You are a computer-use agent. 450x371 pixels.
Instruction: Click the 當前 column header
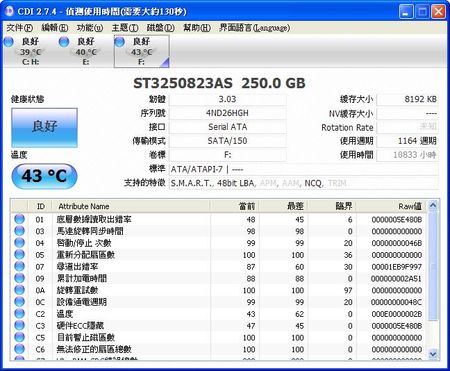click(235, 206)
